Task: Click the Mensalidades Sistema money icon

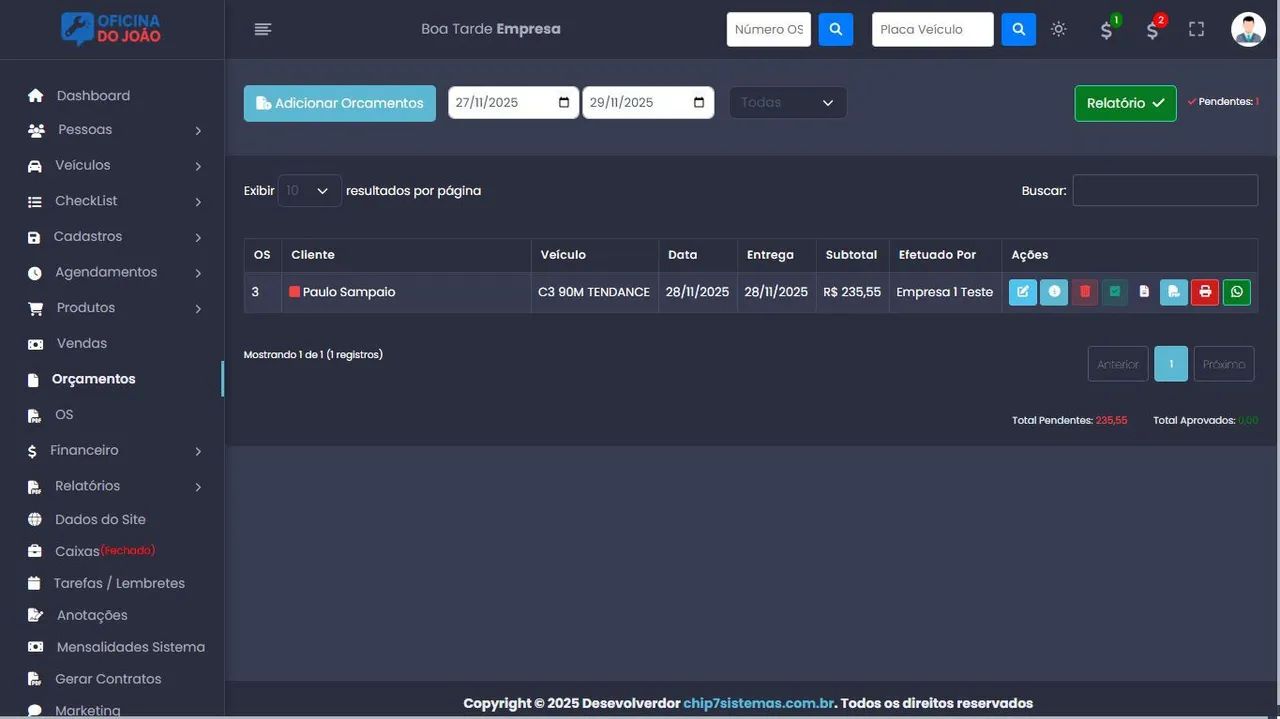Action: [35, 647]
